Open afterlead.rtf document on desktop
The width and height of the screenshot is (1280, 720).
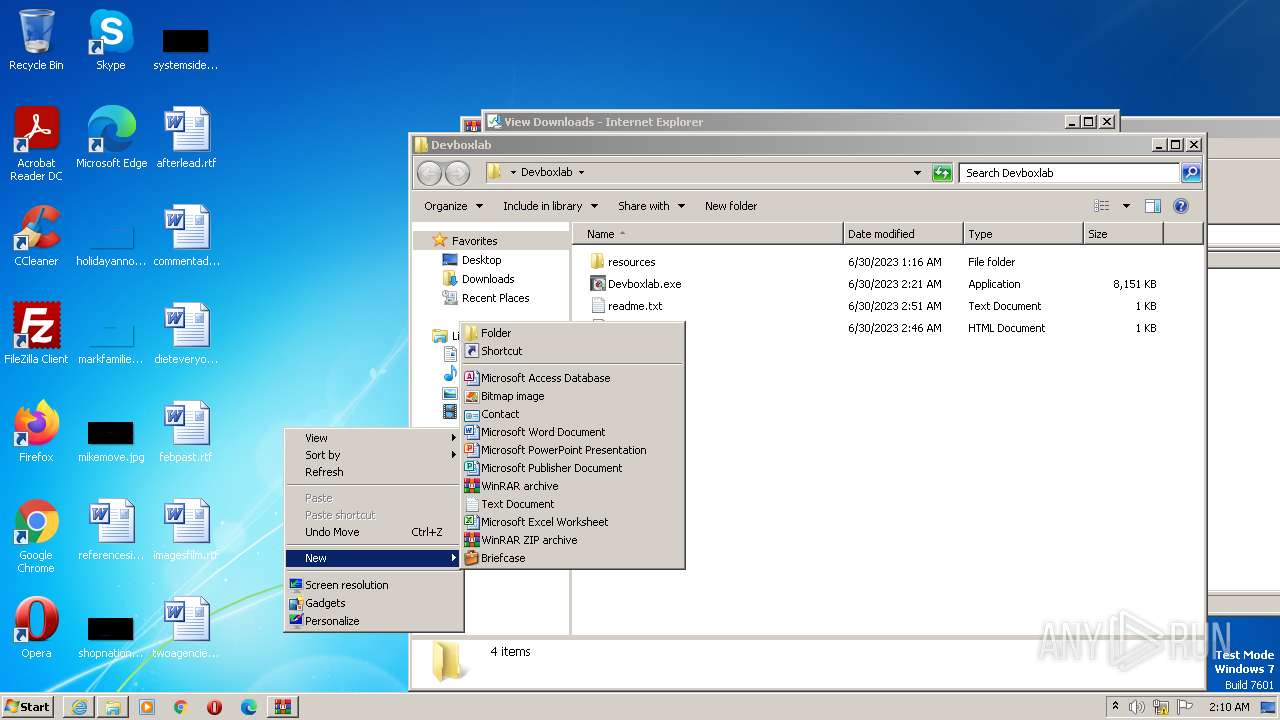pos(186,138)
